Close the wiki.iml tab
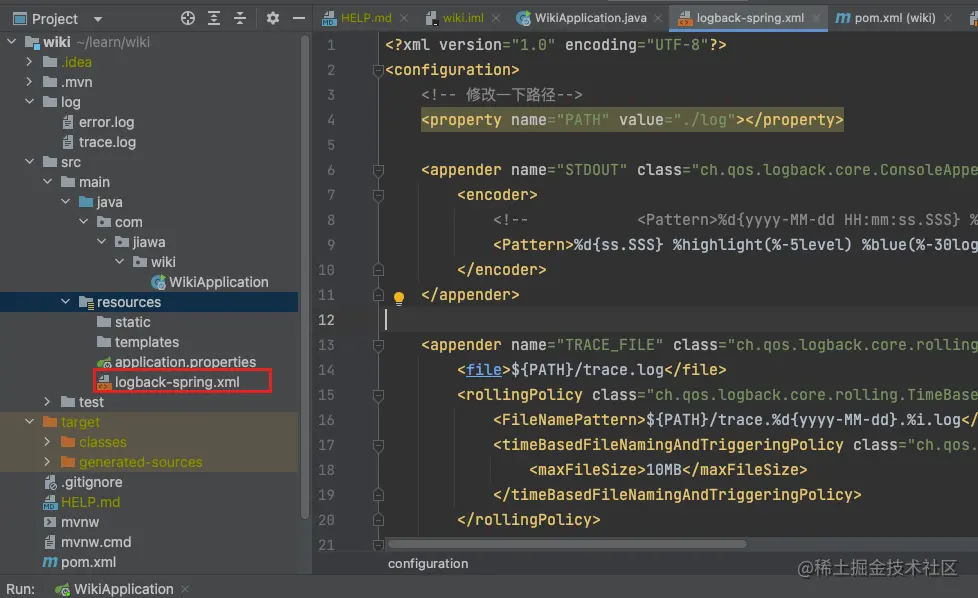This screenshot has width=978, height=598. click(496, 19)
